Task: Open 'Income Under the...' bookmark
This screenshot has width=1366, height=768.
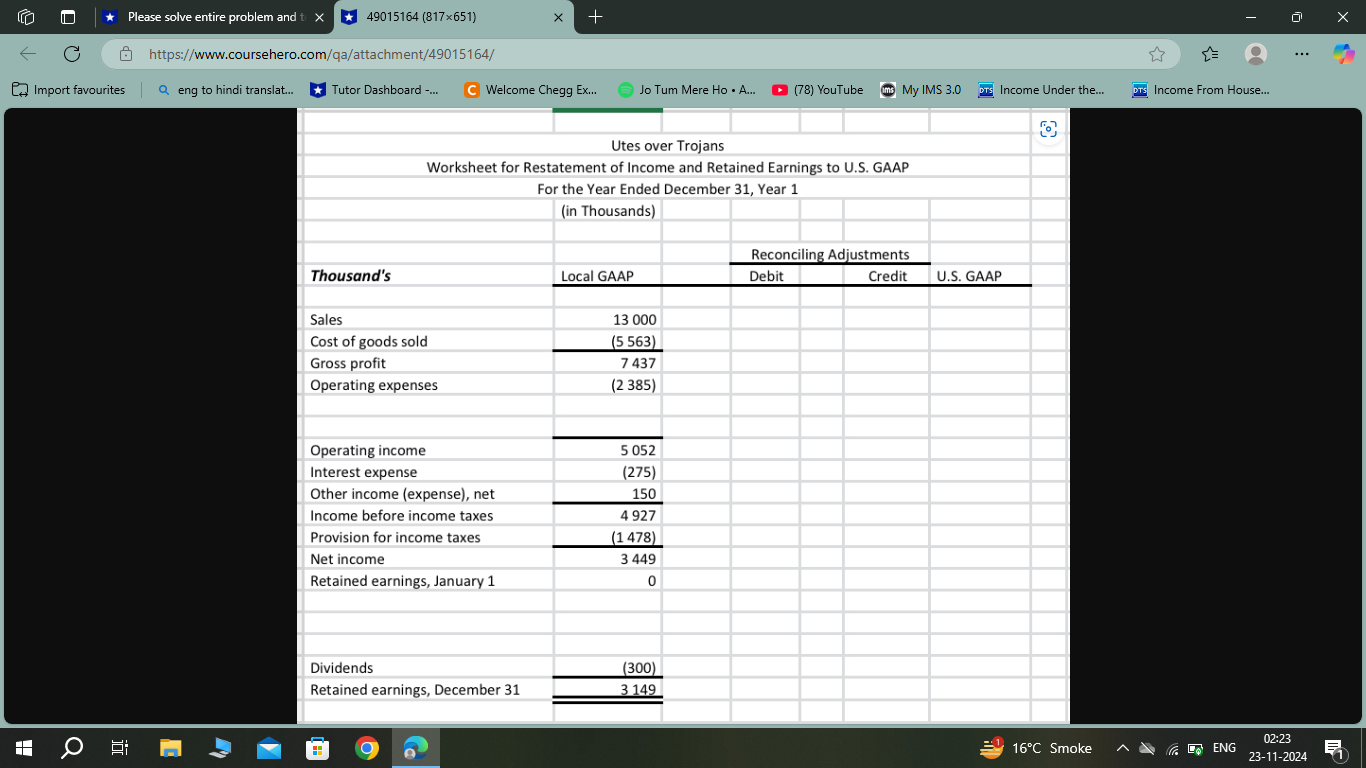Action: click(1041, 90)
